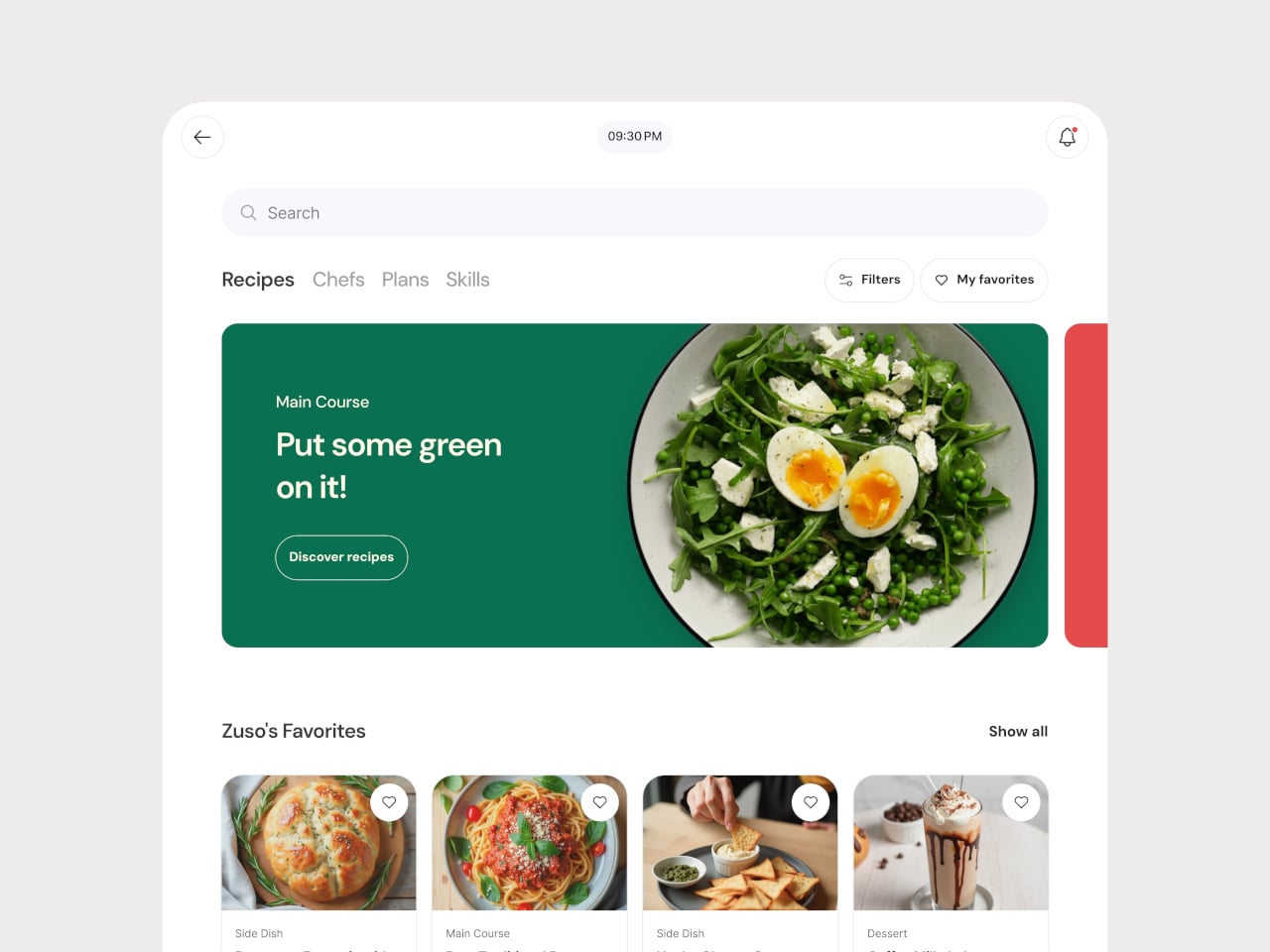Viewport: 1270px width, 952px height.
Task: Switch to the Chefs tab
Action: point(338,280)
